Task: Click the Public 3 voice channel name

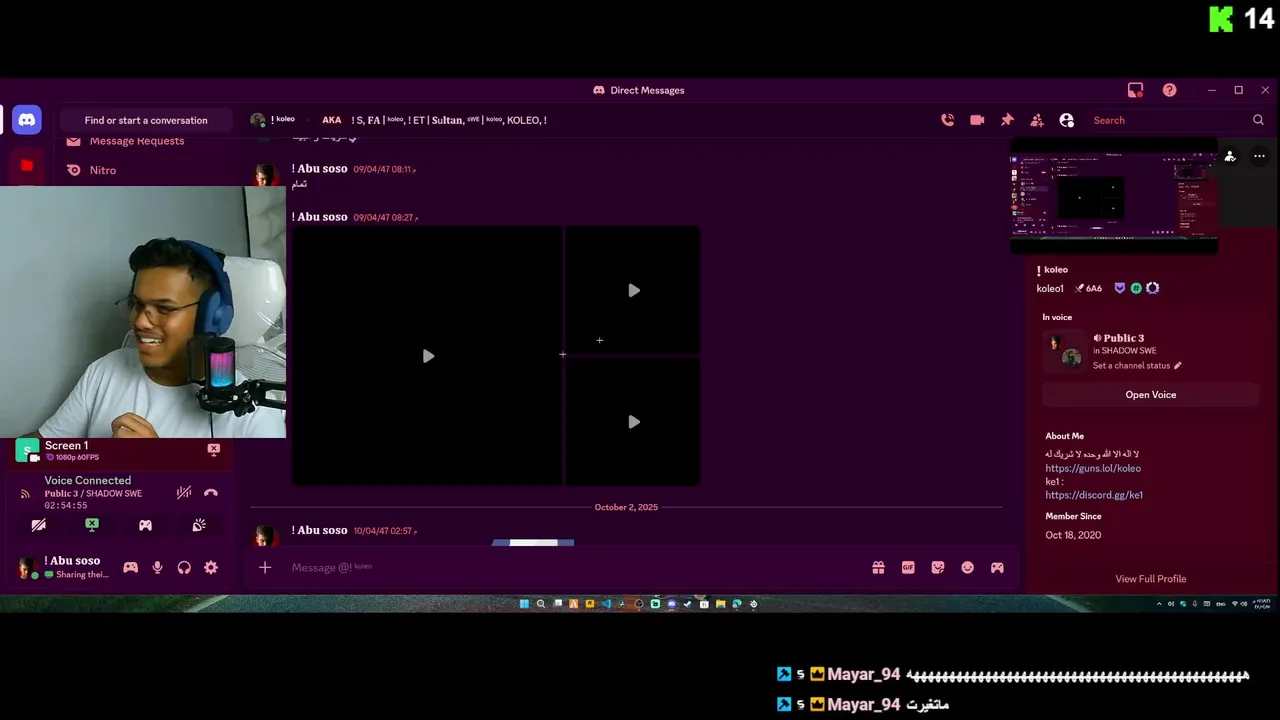Action: point(1124,338)
